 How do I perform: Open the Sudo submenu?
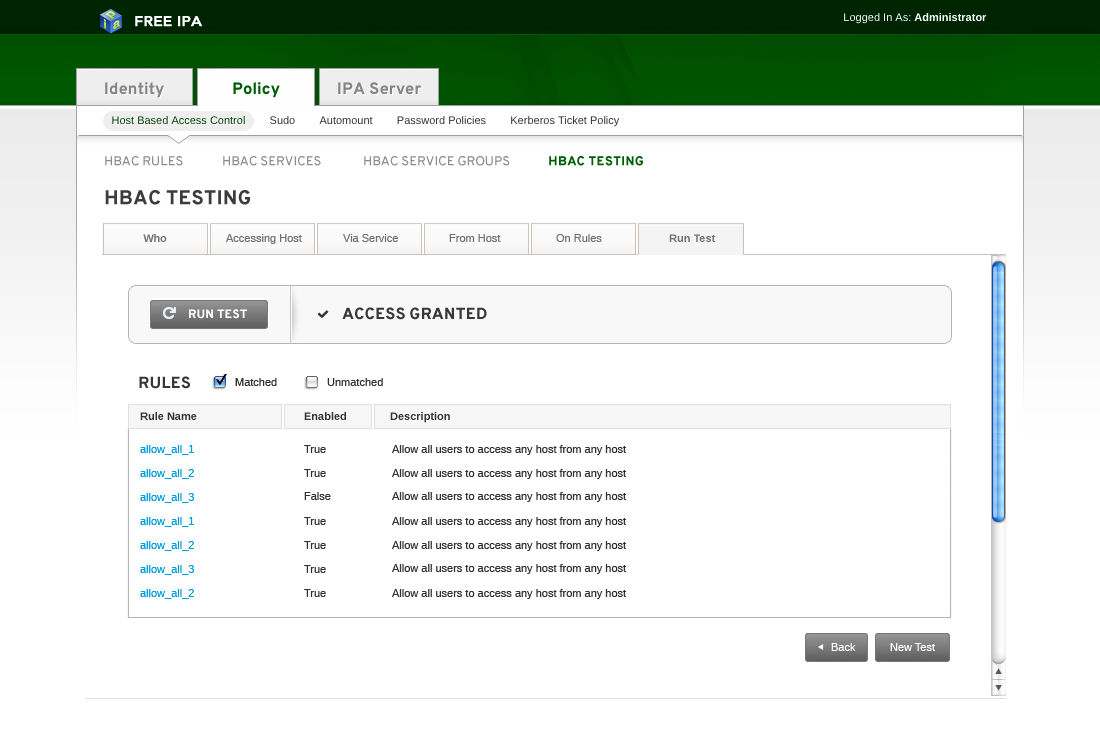282,120
